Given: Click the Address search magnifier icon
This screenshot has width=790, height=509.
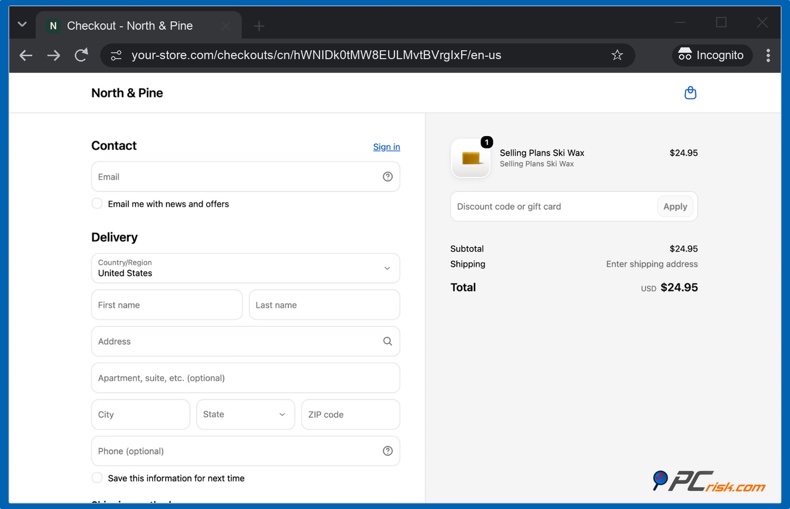Looking at the screenshot, I should [x=387, y=341].
